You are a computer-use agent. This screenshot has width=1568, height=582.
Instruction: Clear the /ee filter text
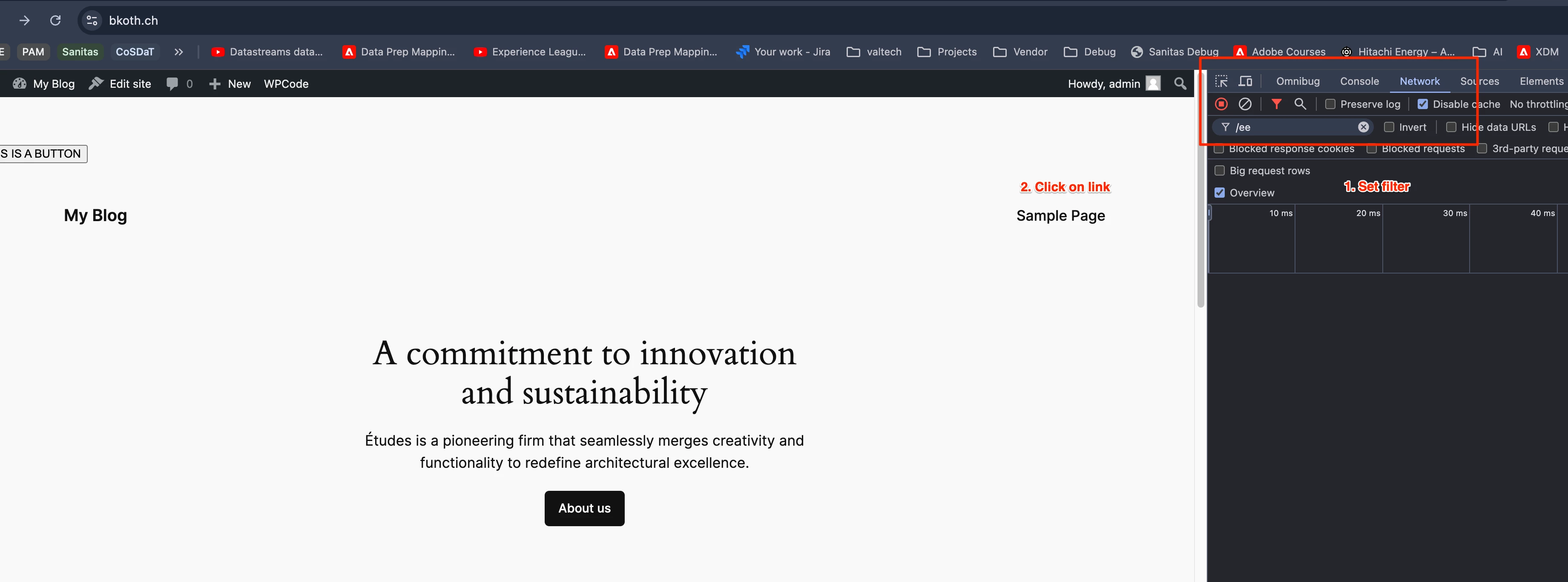click(1363, 127)
